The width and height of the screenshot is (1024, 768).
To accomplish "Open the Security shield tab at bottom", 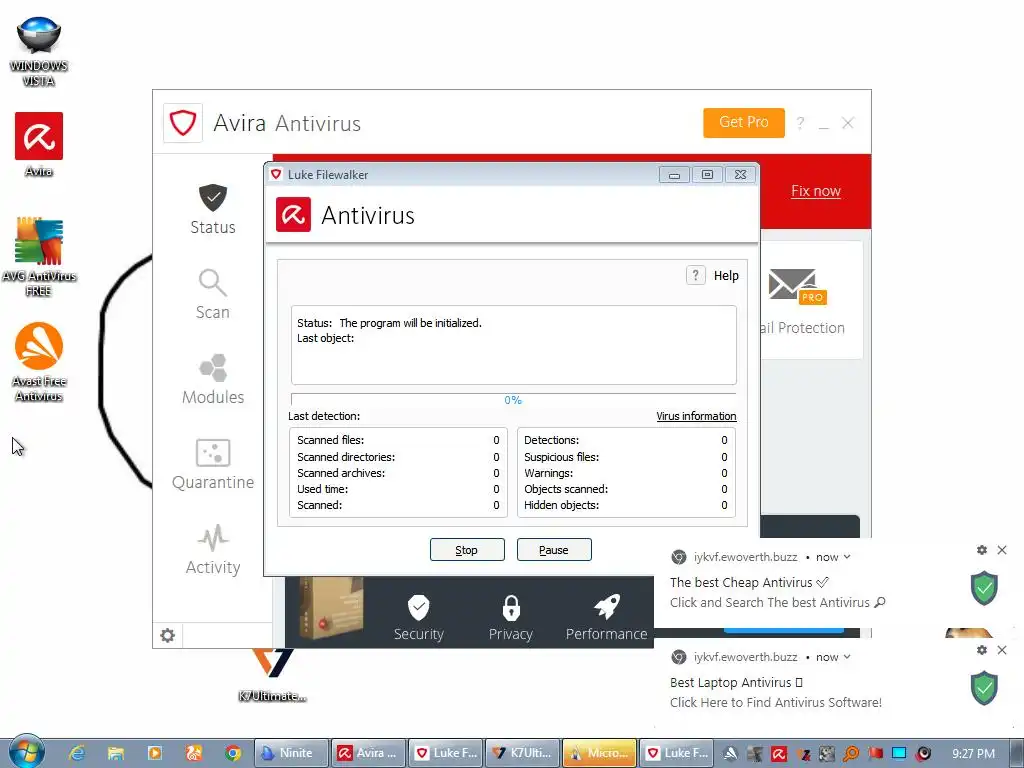I will (x=419, y=617).
